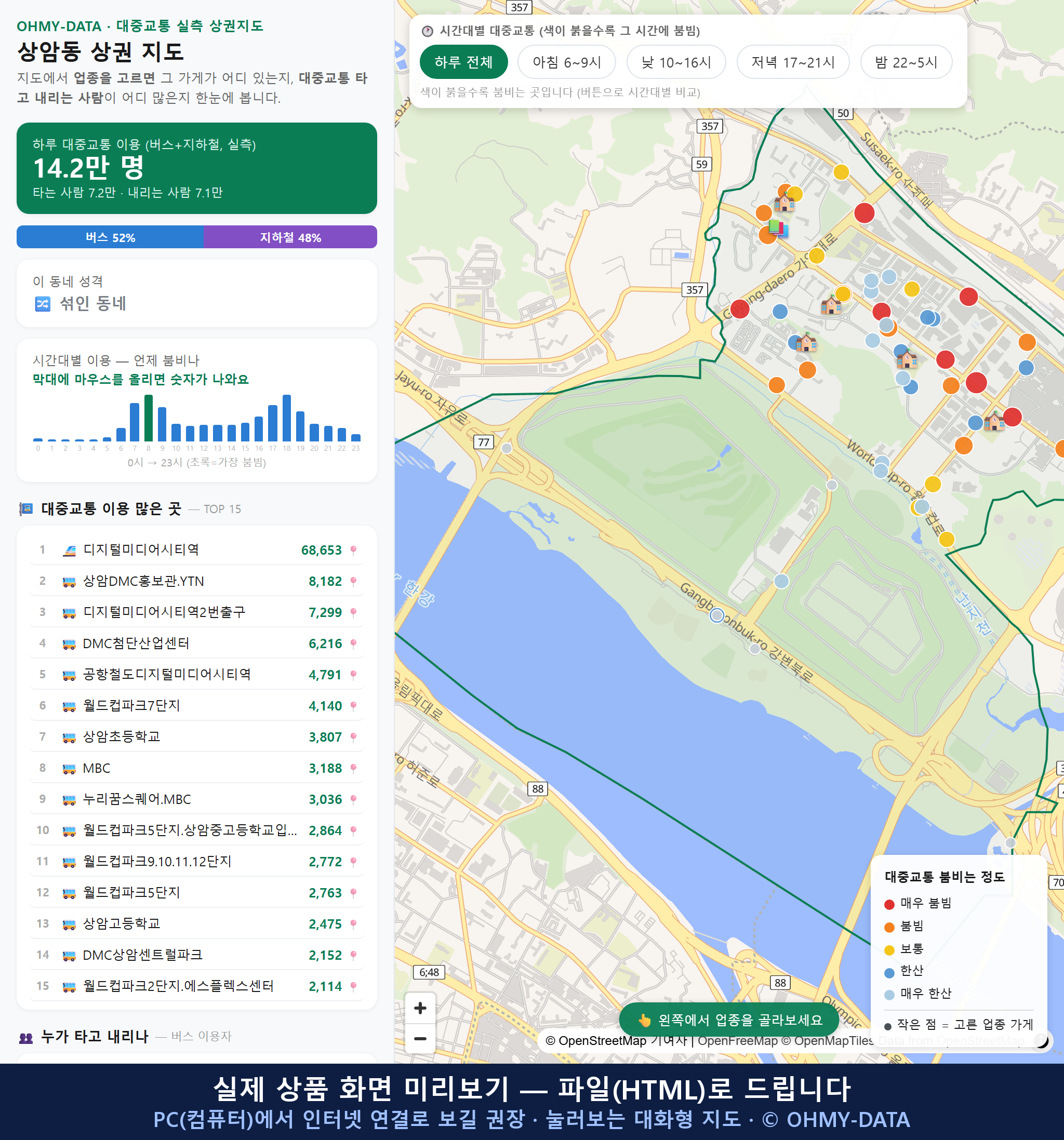
Task: Click the pin icon for 월드컵파크9.10.11.12단지
Action: (353, 862)
